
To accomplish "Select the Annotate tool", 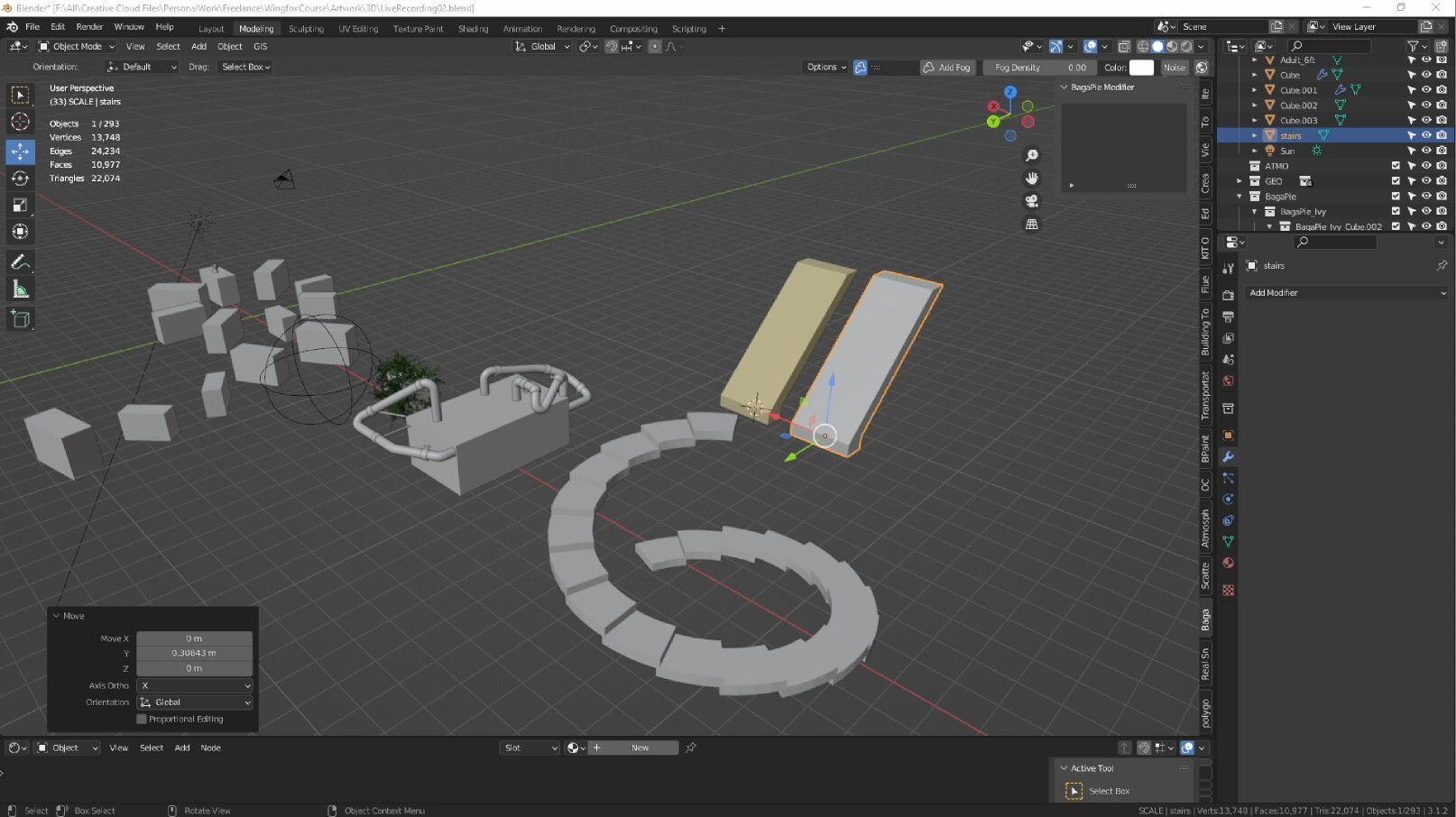I will point(20,262).
